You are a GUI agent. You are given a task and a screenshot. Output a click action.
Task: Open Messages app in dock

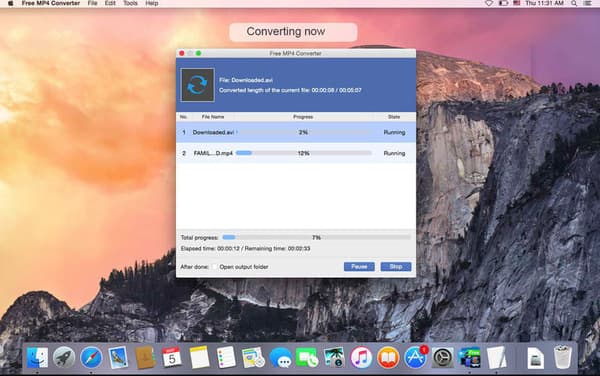click(280, 358)
